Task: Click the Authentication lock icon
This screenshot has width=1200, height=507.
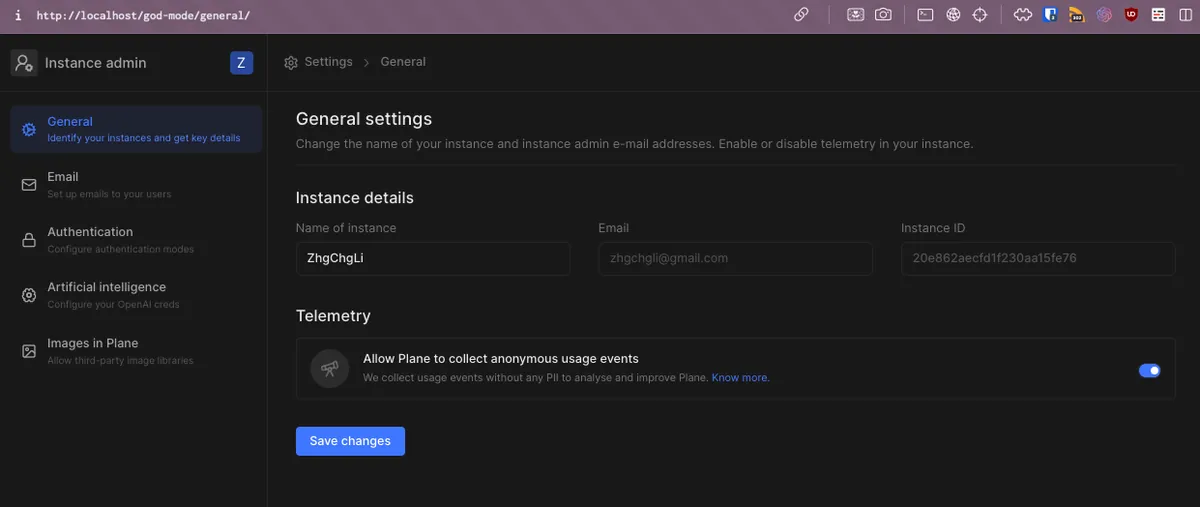Action: [29, 240]
